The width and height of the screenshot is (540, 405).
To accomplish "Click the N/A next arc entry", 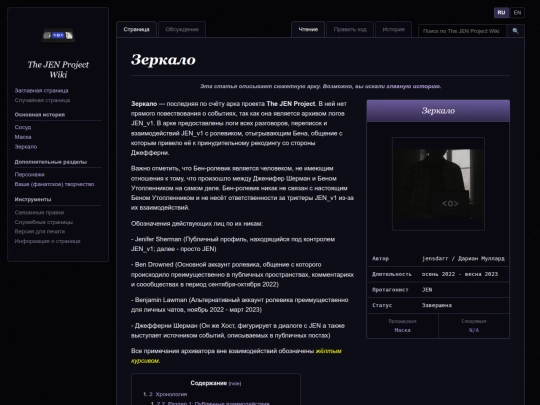I will pyautogui.click(x=474, y=330).
